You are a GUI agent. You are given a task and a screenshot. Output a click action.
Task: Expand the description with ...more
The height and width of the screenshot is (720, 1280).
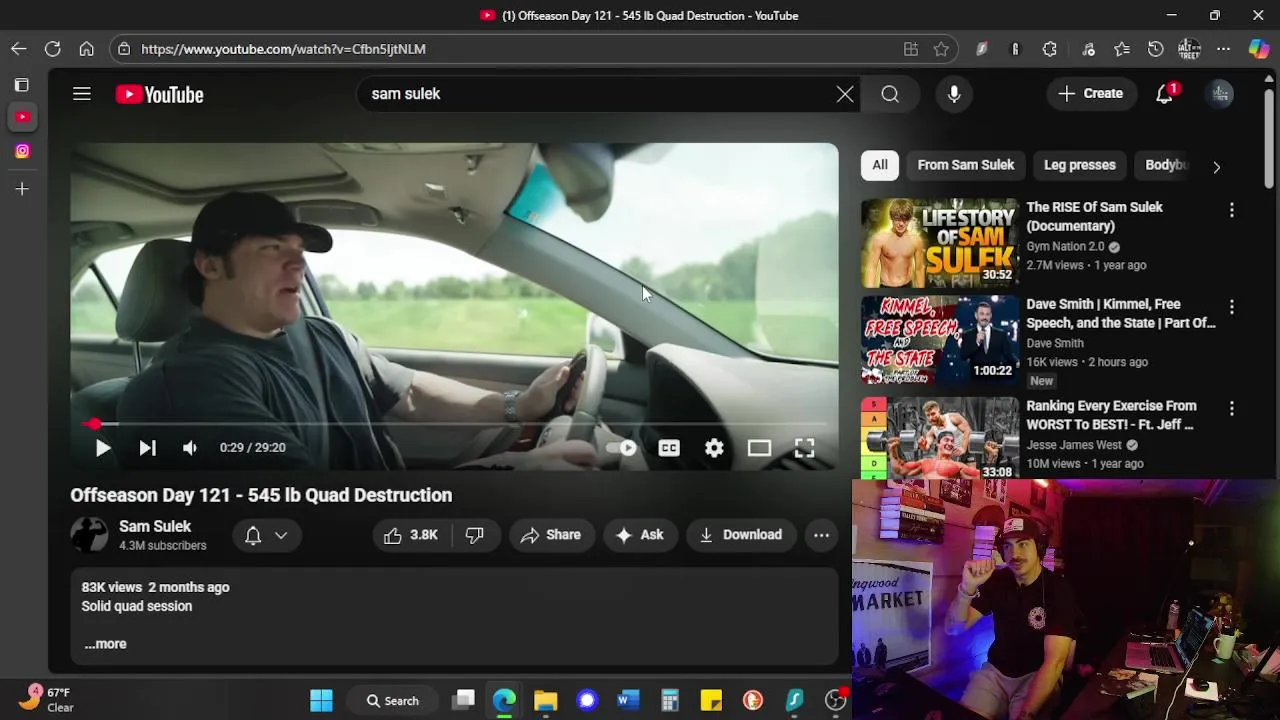tap(105, 644)
